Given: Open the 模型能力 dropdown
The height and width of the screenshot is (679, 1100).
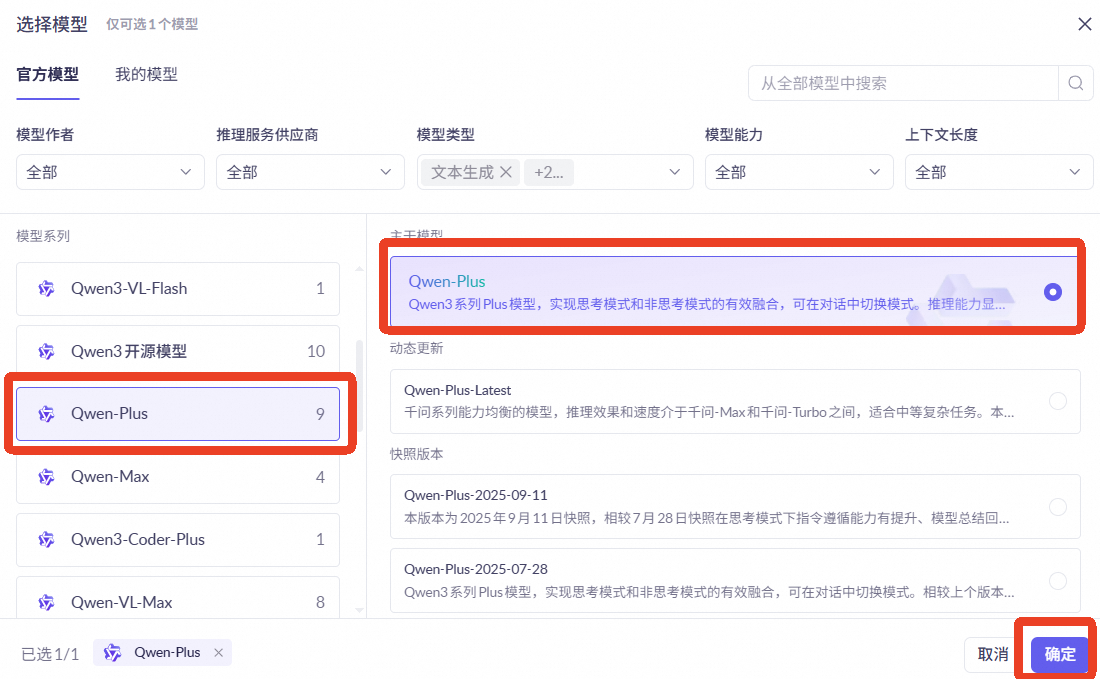Looking at the screenshot, I should pos(799,172).
